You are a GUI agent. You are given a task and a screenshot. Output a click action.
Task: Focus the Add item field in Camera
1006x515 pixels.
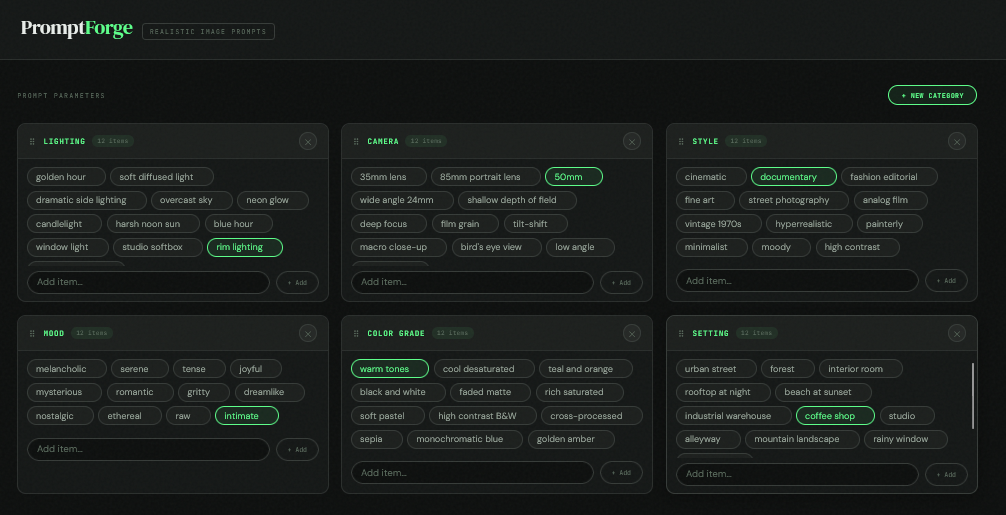[x=472, y=282]
